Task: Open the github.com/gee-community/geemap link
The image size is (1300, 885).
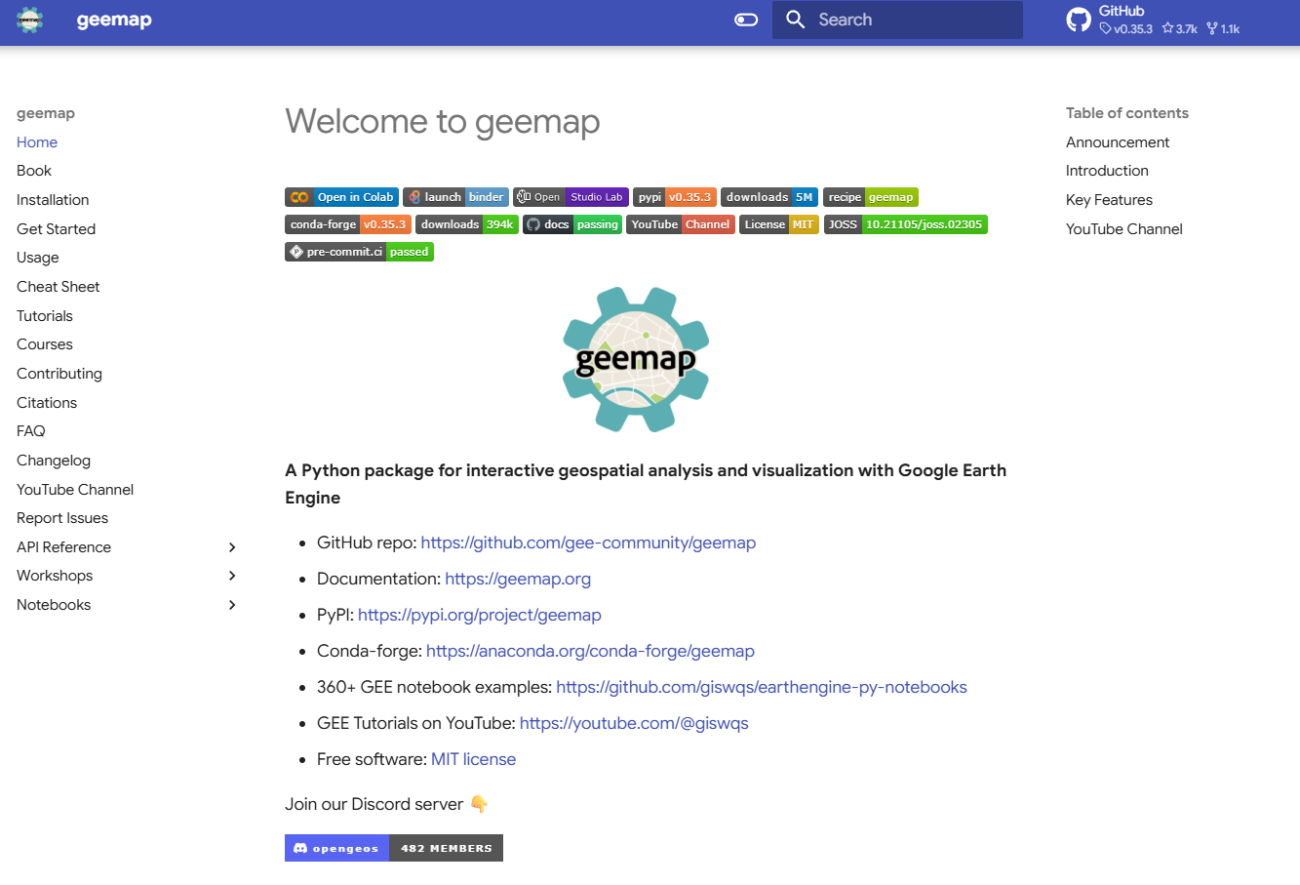Action: [x=588, y=543]
